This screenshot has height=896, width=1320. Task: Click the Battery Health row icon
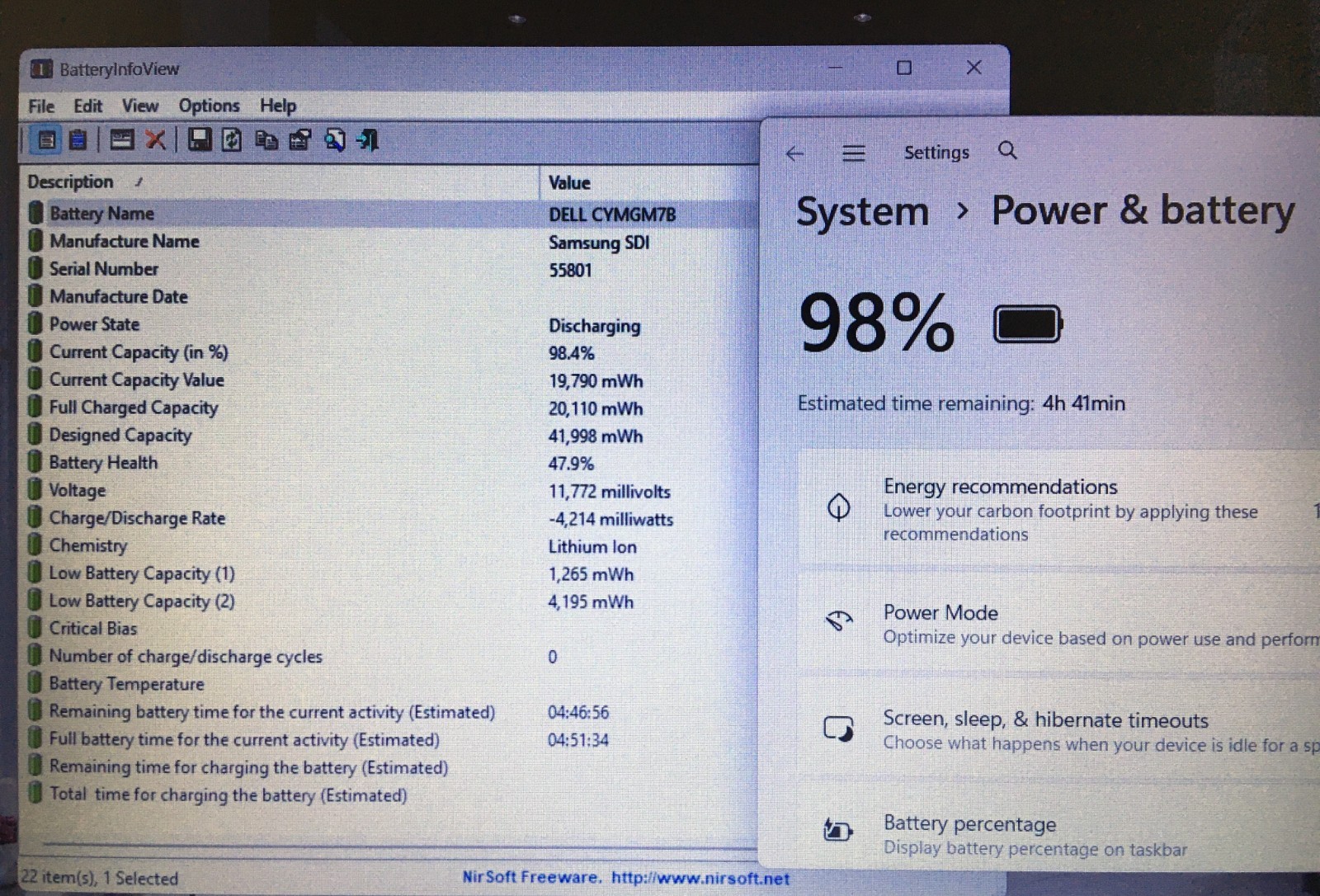point(35,462)
